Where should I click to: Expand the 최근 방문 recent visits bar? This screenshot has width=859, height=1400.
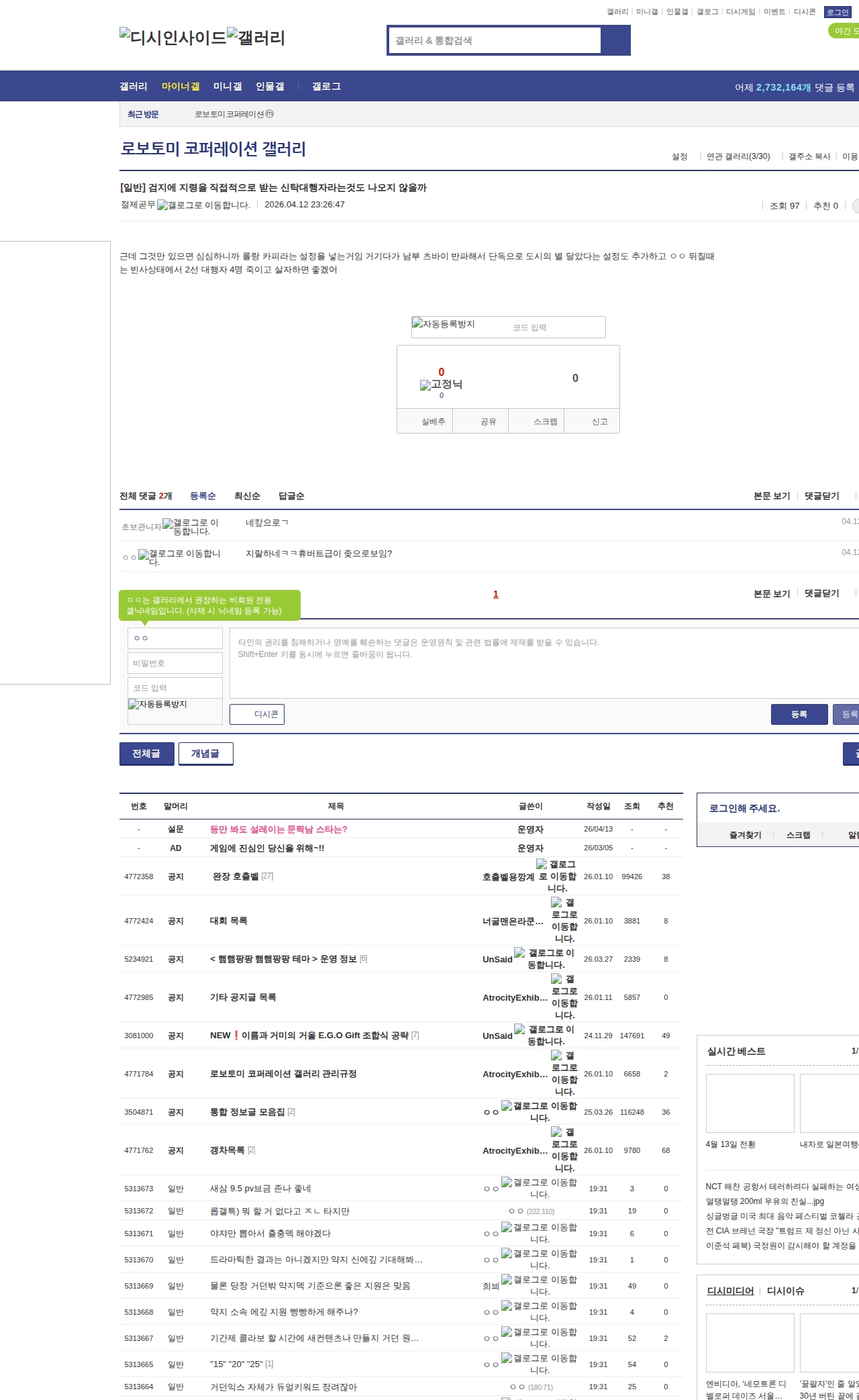[x=143, y=115]
